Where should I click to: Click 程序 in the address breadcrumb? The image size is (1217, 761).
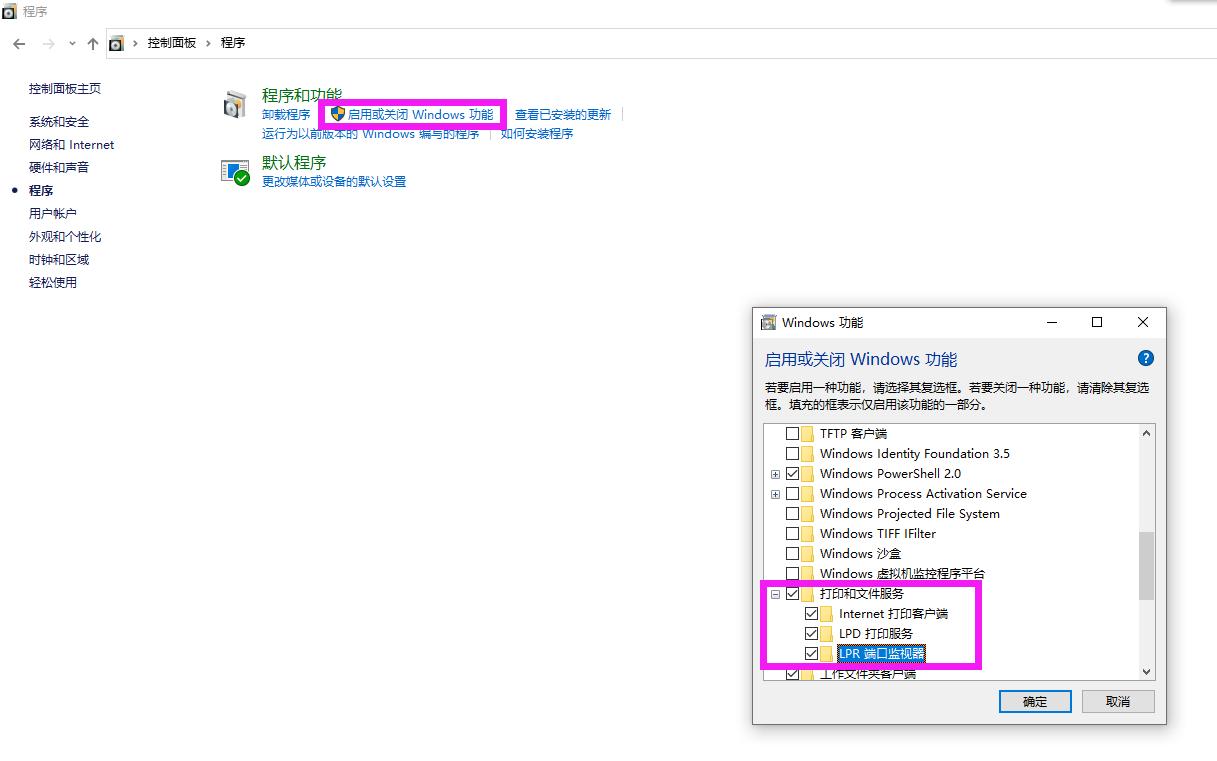pos(233,43)
